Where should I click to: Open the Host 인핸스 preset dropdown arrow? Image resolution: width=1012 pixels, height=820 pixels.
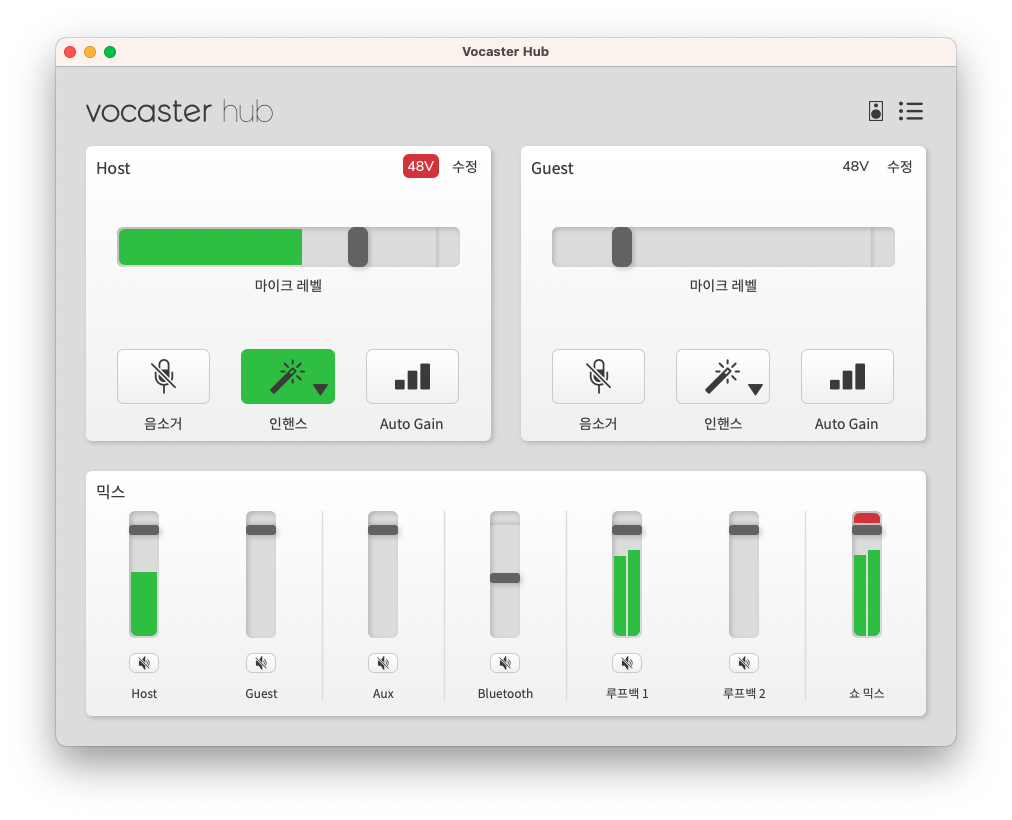tap(320, 389)
